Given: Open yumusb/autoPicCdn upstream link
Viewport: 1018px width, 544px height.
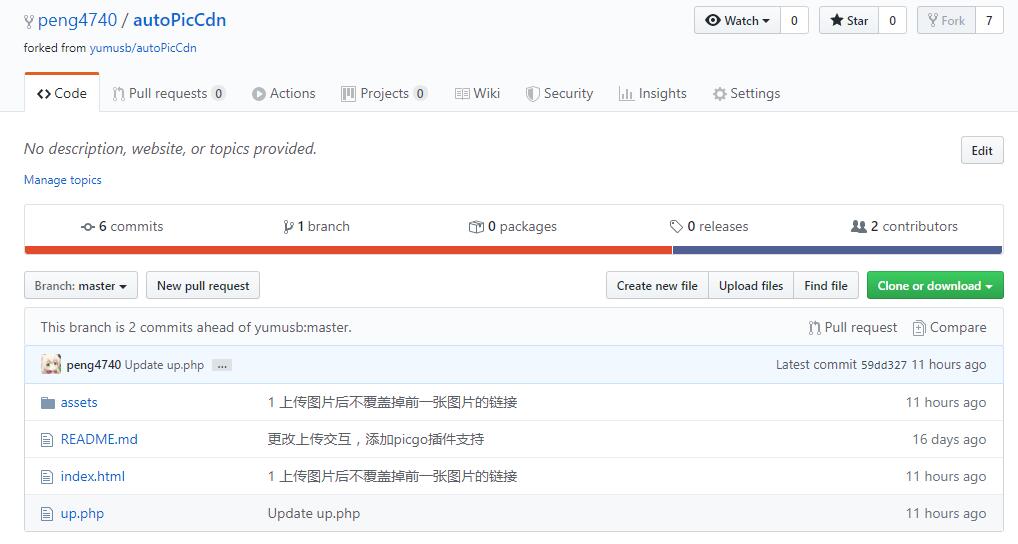Looking at the screenshot, I should pos(143,48).
